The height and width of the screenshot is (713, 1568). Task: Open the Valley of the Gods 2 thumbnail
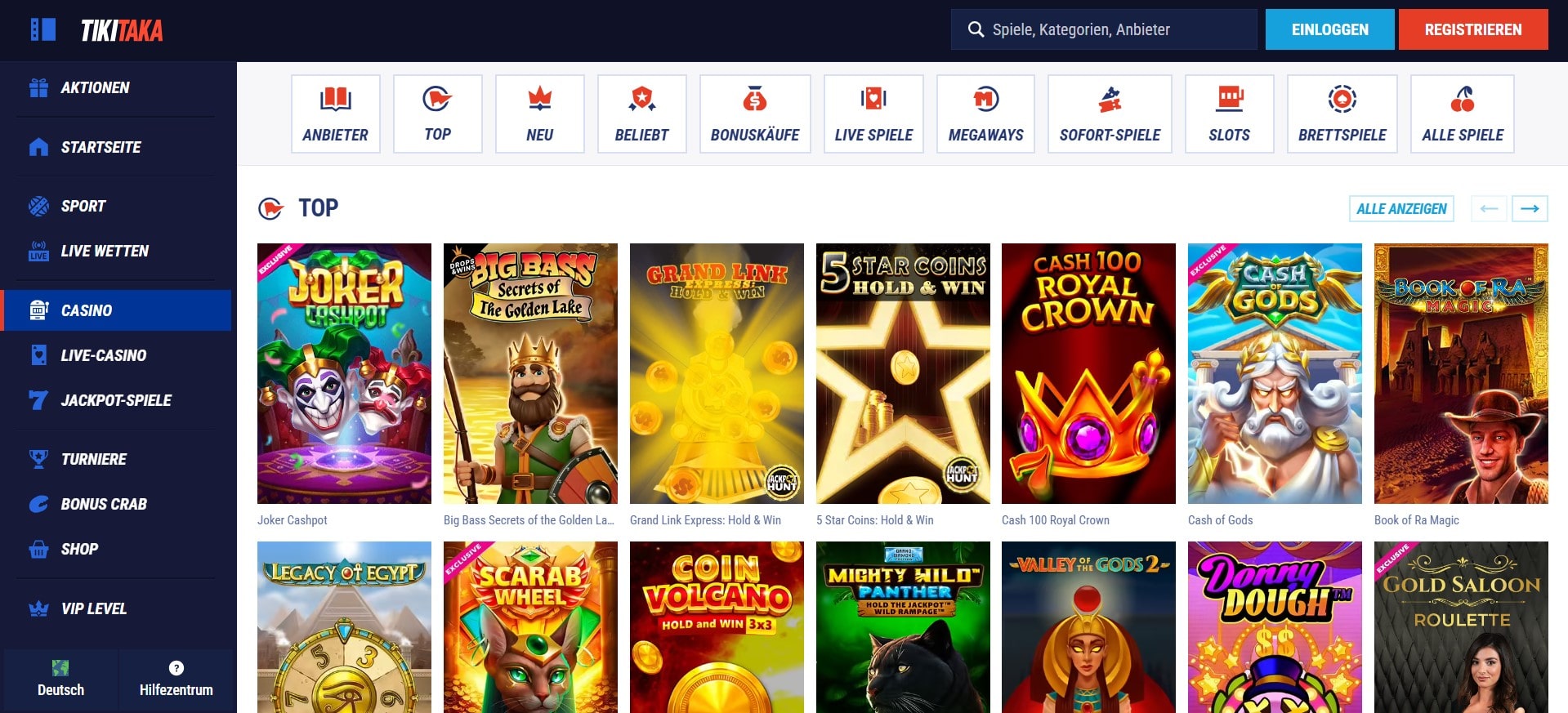point(1088,627)
